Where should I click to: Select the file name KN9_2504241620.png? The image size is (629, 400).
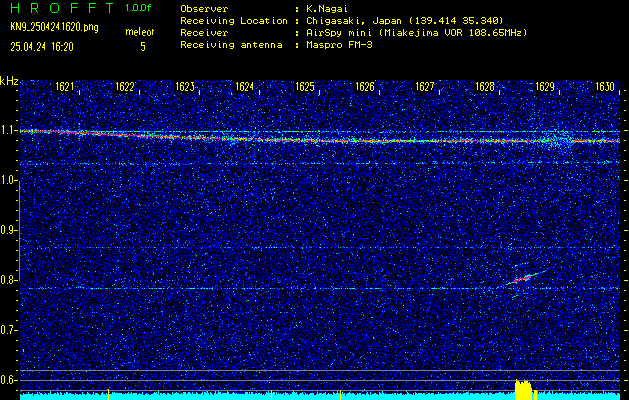pos(54,27)
